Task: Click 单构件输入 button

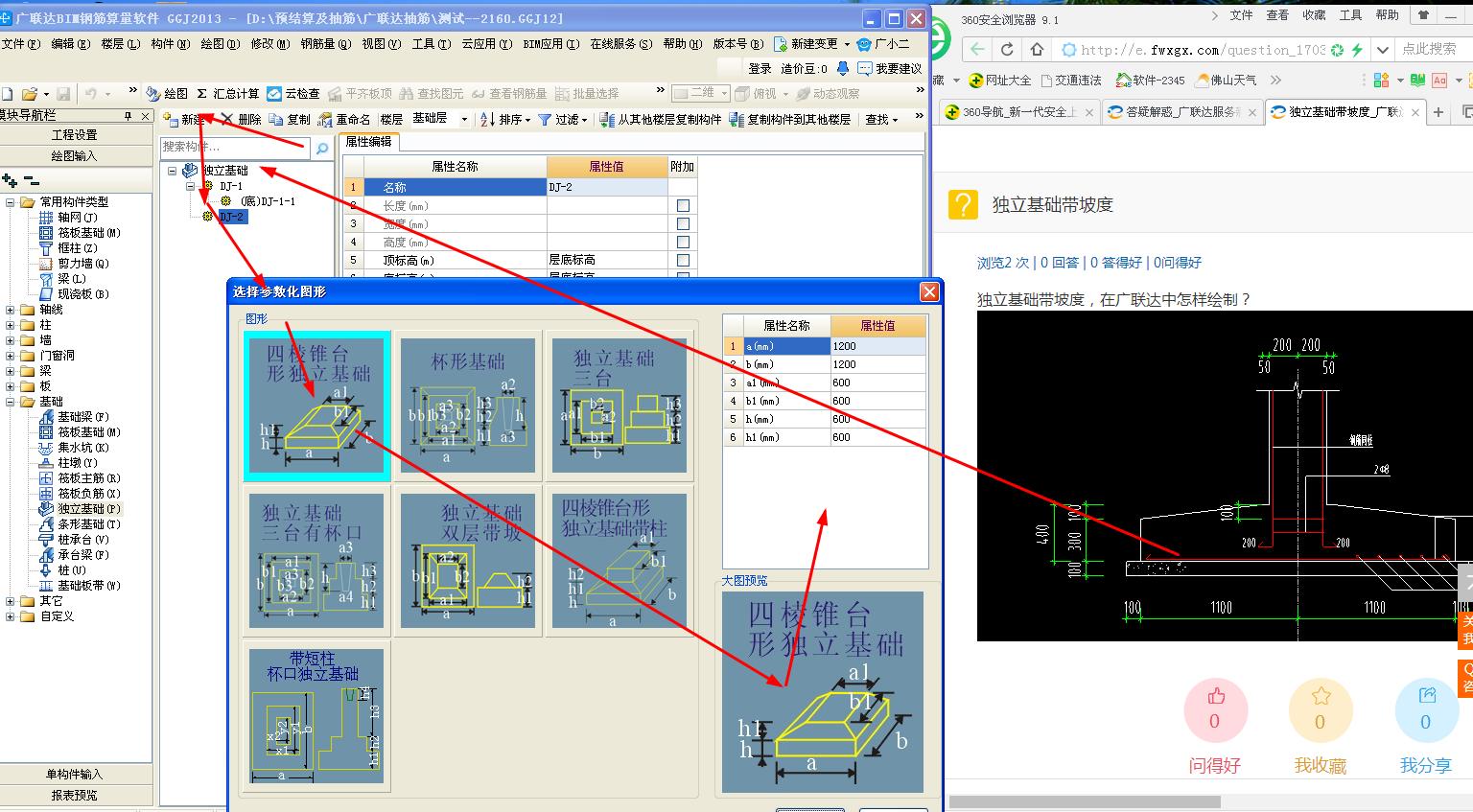Action: [76, 775]
